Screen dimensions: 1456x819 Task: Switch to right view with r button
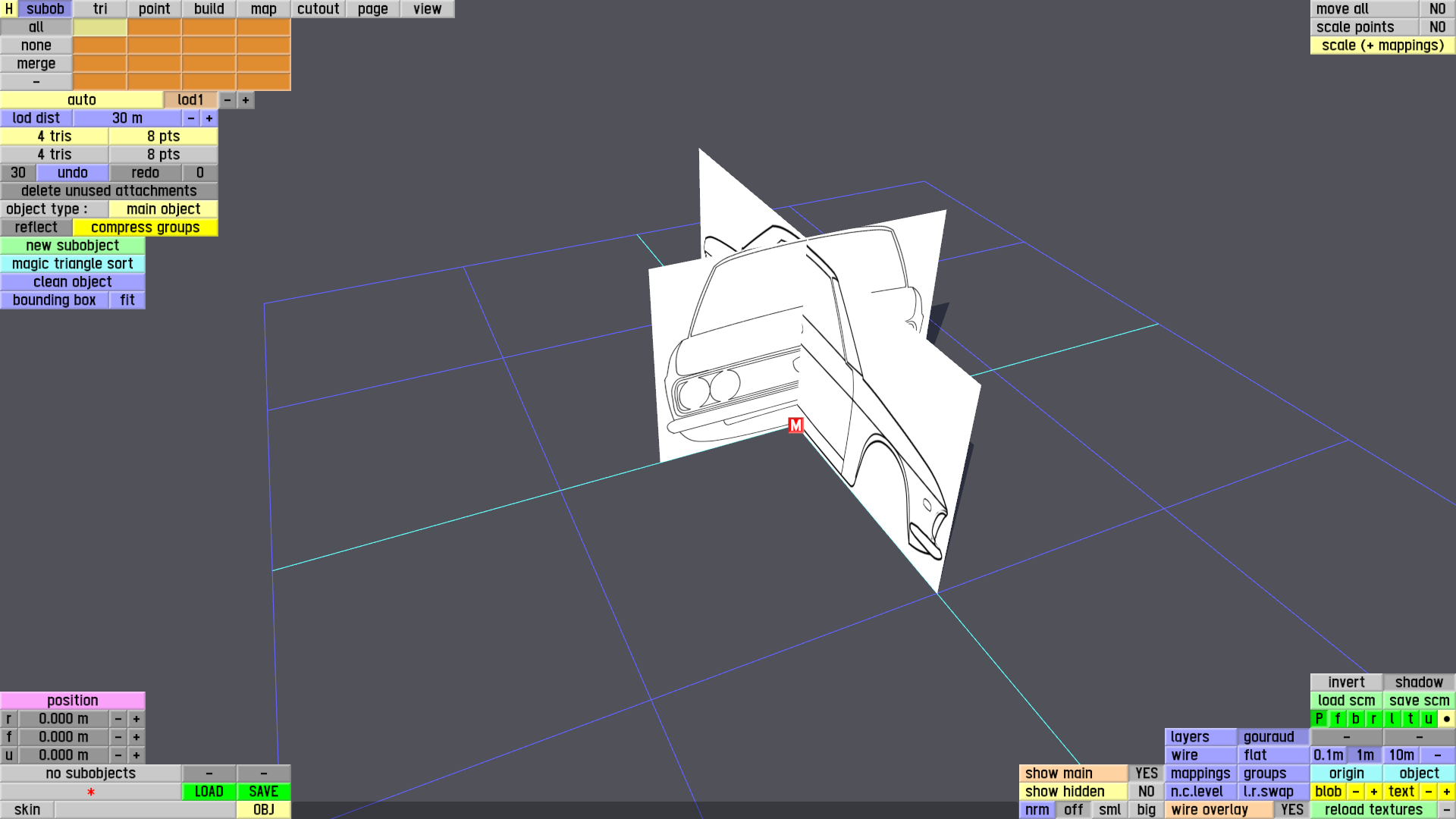click(x=1373, y=719)
